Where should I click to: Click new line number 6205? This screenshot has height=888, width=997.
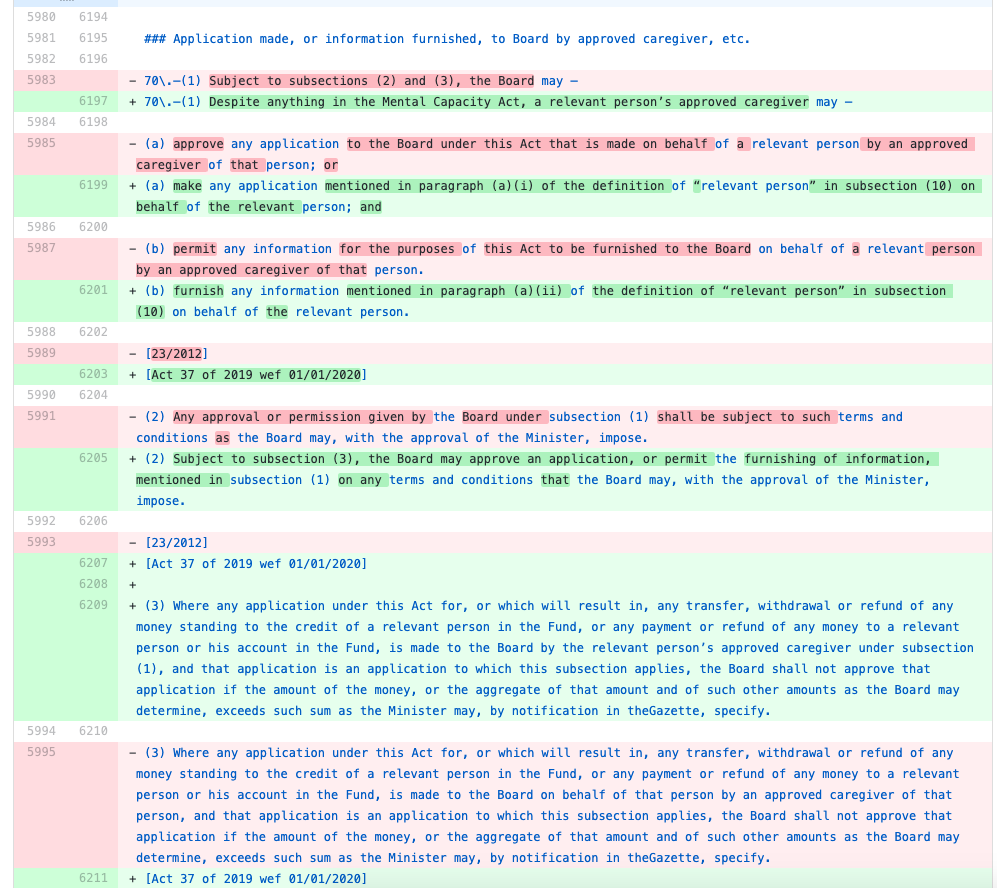click(x=93, y=458)
